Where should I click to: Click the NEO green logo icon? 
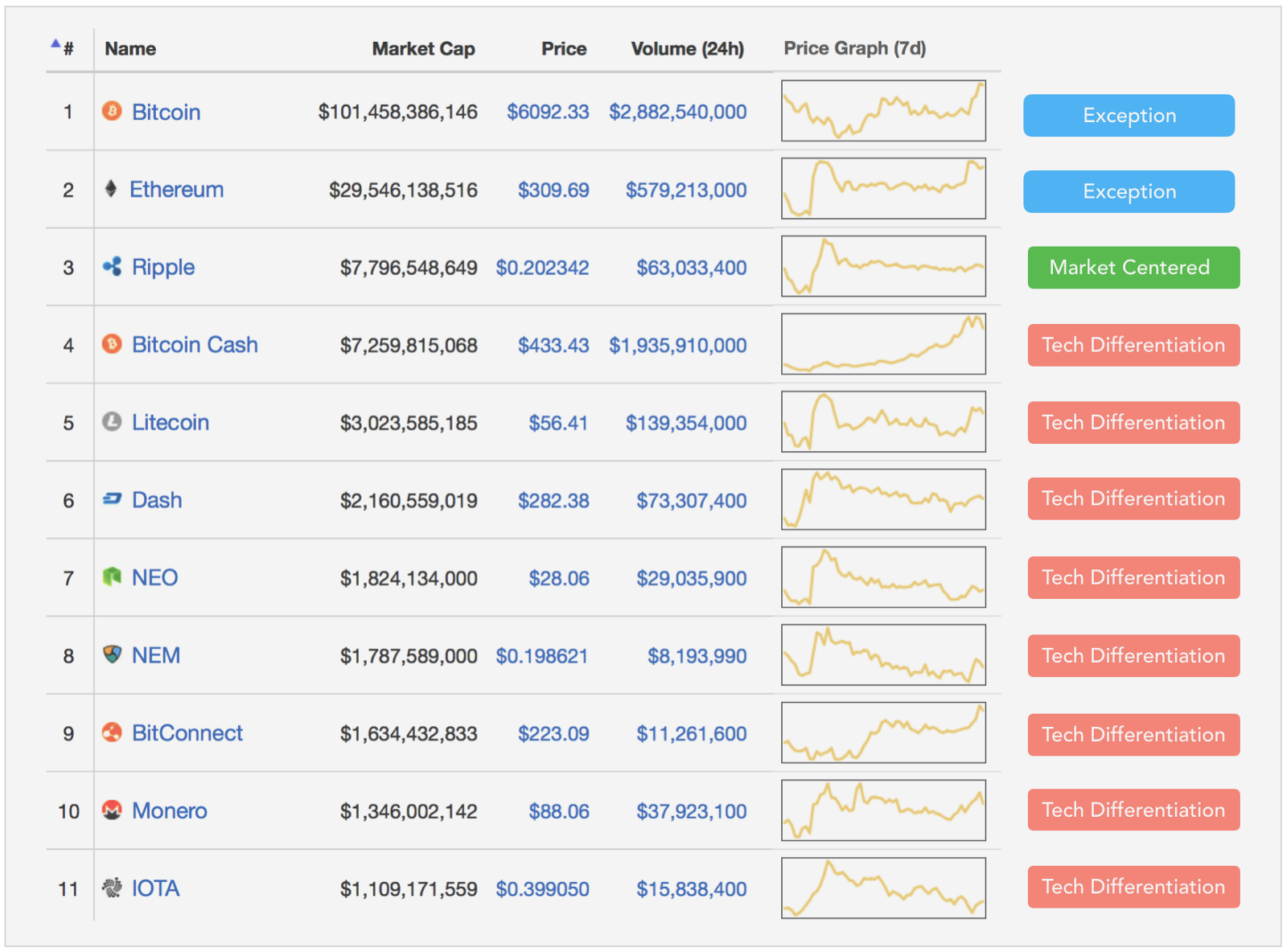coord(112,577)
